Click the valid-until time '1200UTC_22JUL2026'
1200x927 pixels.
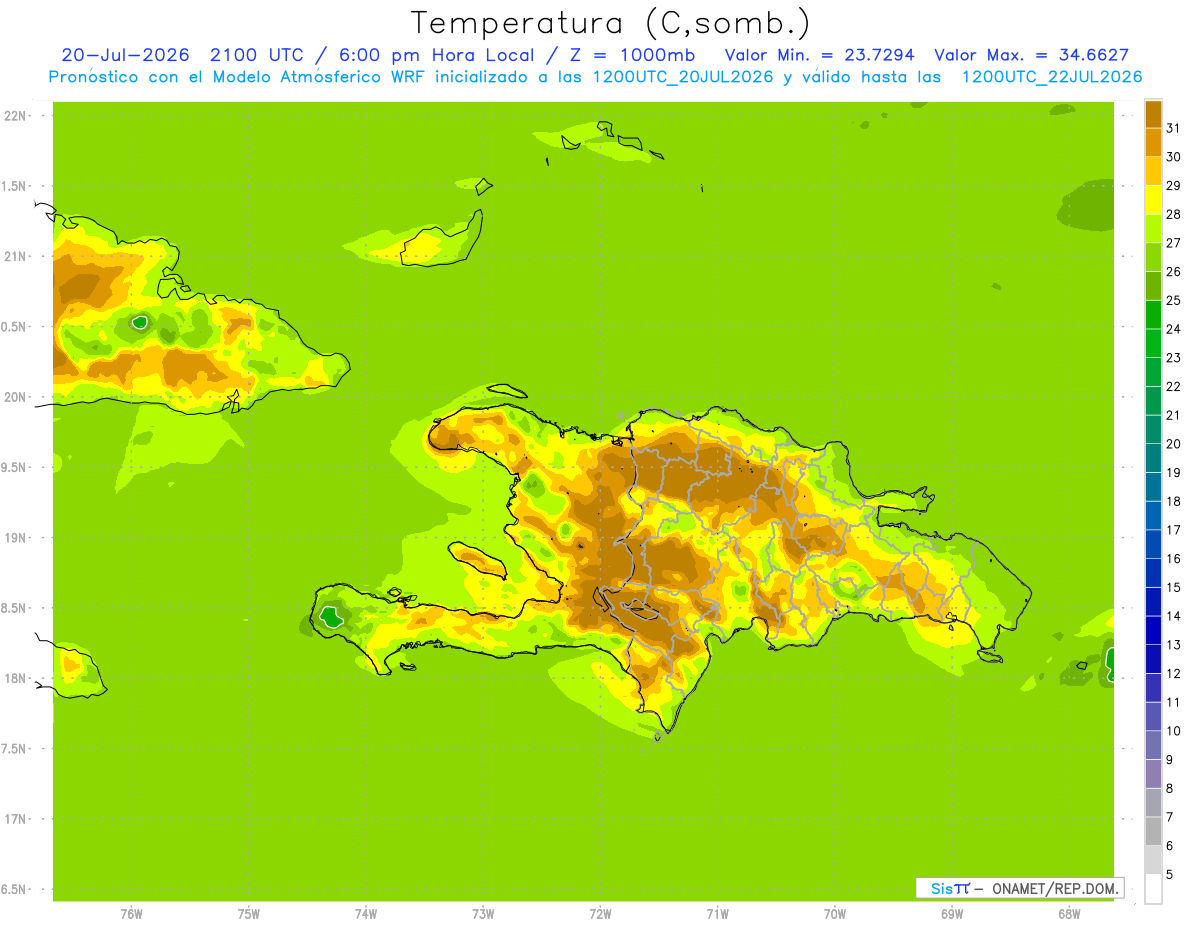click(x=1052, y=77)
